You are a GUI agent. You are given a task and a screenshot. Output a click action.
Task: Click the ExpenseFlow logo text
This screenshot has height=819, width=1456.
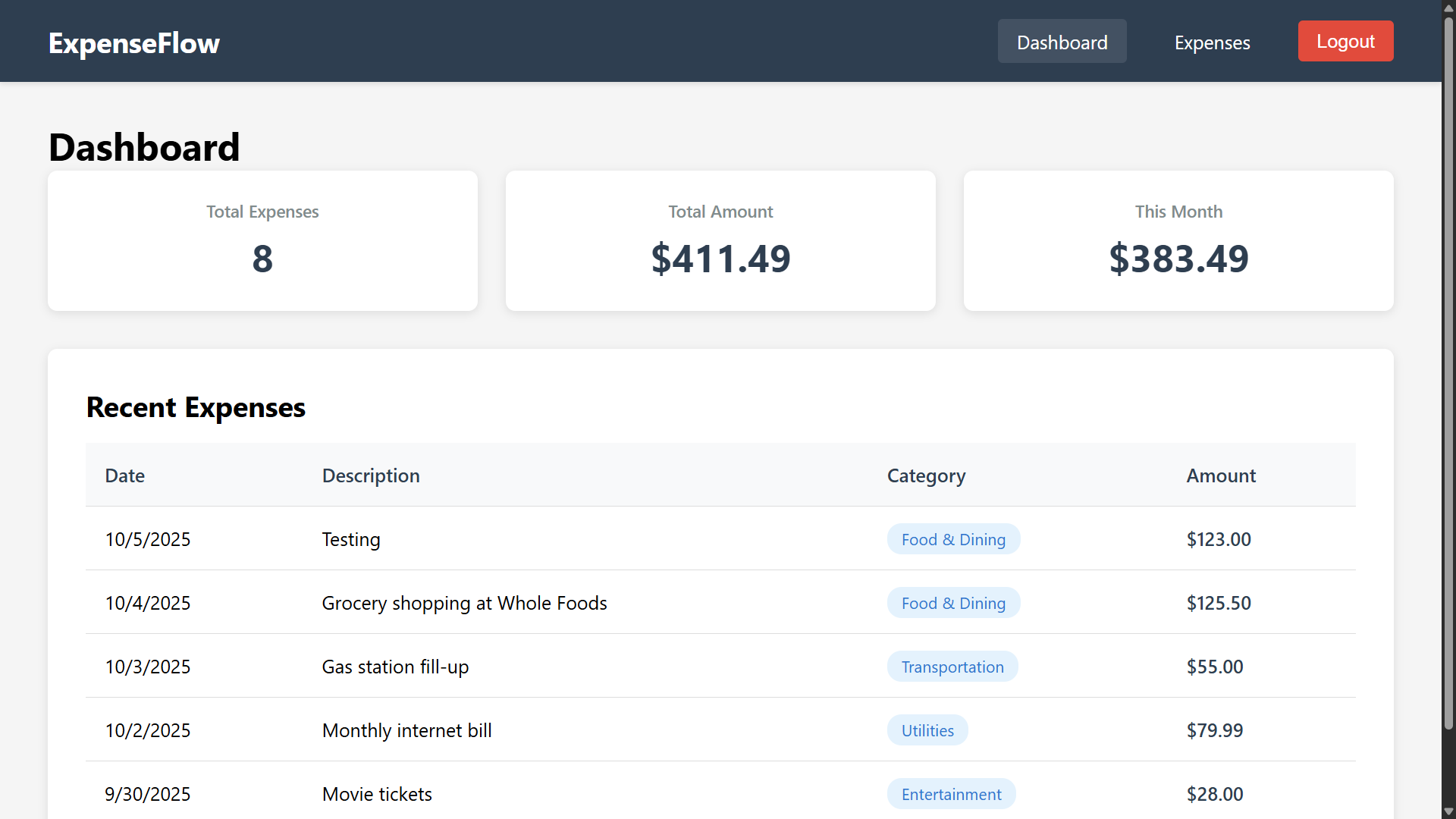point(134,43)
